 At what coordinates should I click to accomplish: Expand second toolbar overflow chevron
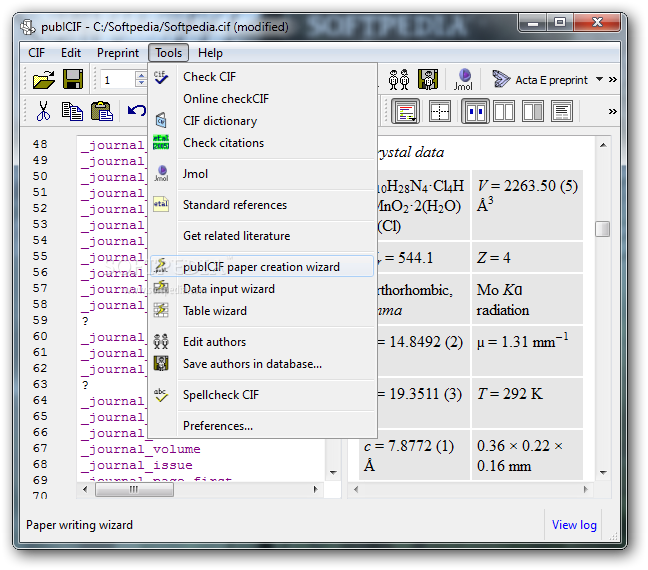point(612,111)
